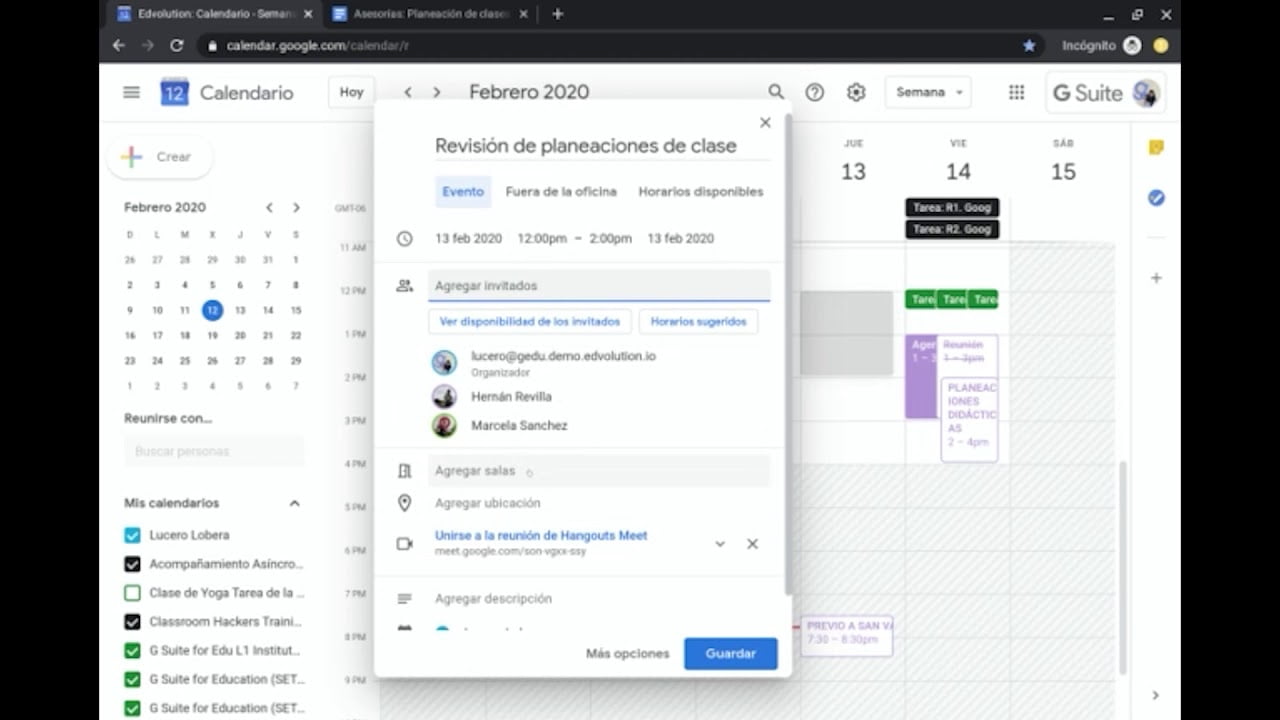1280x720 pixels.
Task: Click the plus add-ons icon in side panel
Action: [x=1156, y=277]
